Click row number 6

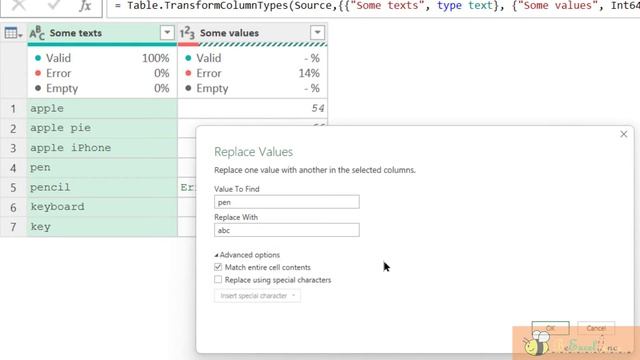[x=13, y=207]
